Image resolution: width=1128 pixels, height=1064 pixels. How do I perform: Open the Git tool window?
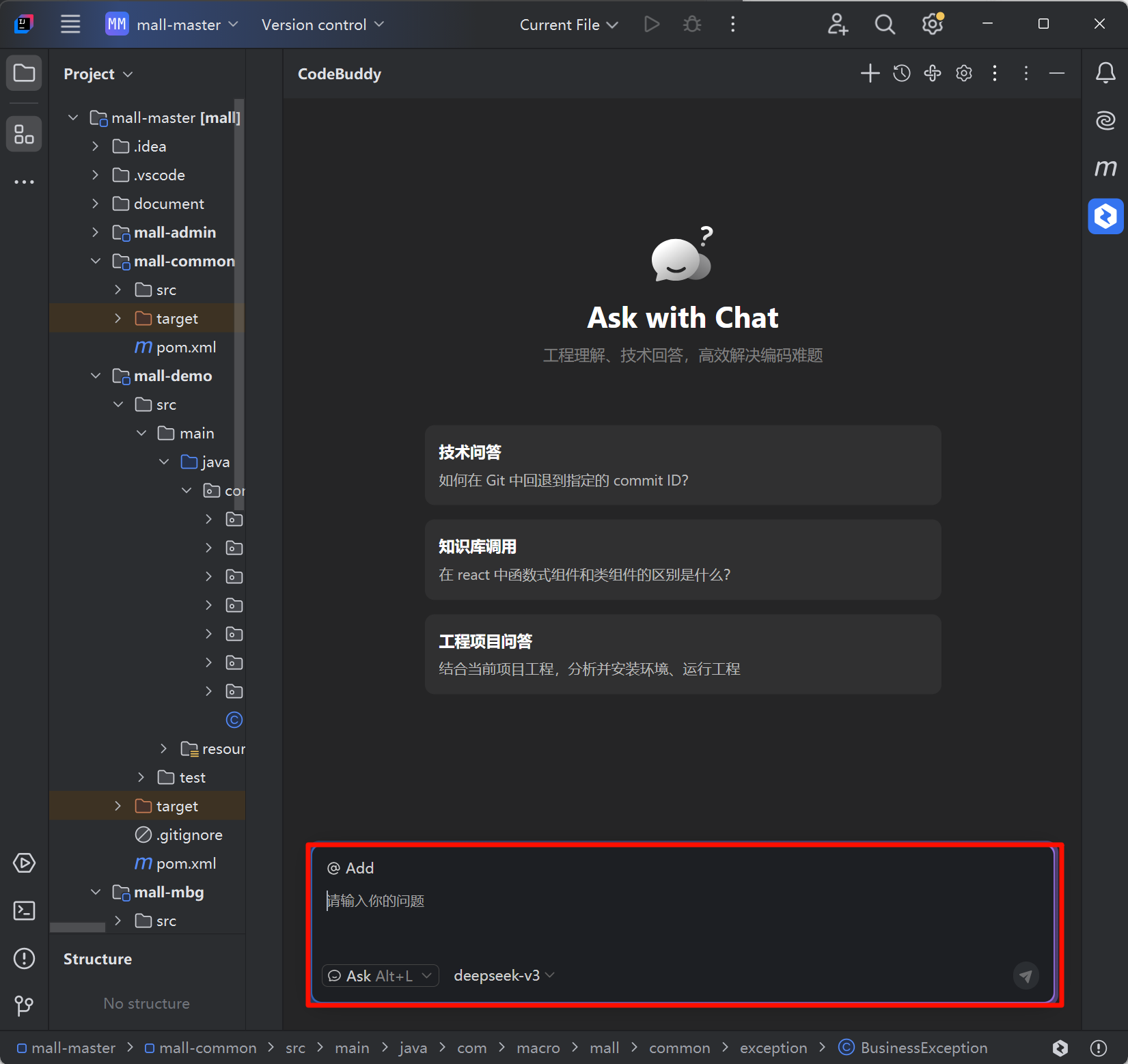tap(25, 1005)
